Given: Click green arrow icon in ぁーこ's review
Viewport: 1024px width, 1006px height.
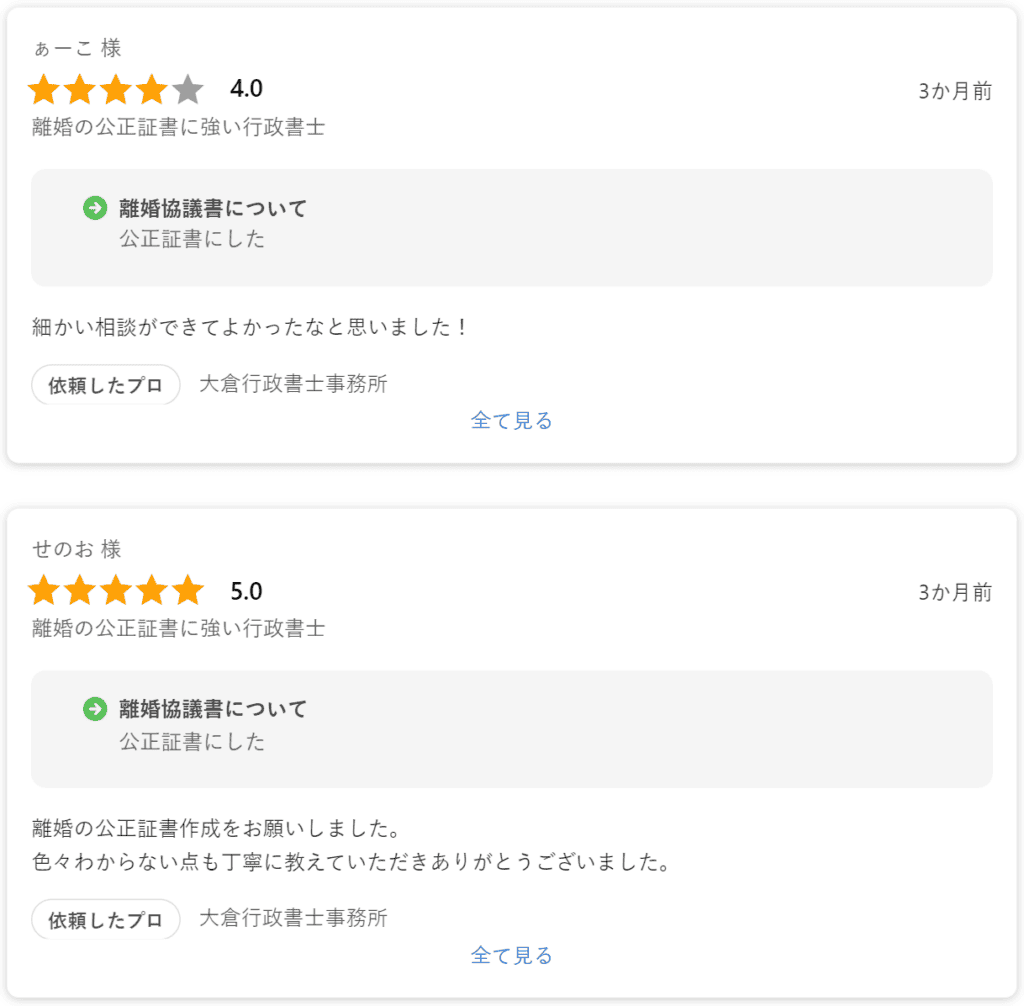Looking at the screenshot, I should [x=95, y=208].
